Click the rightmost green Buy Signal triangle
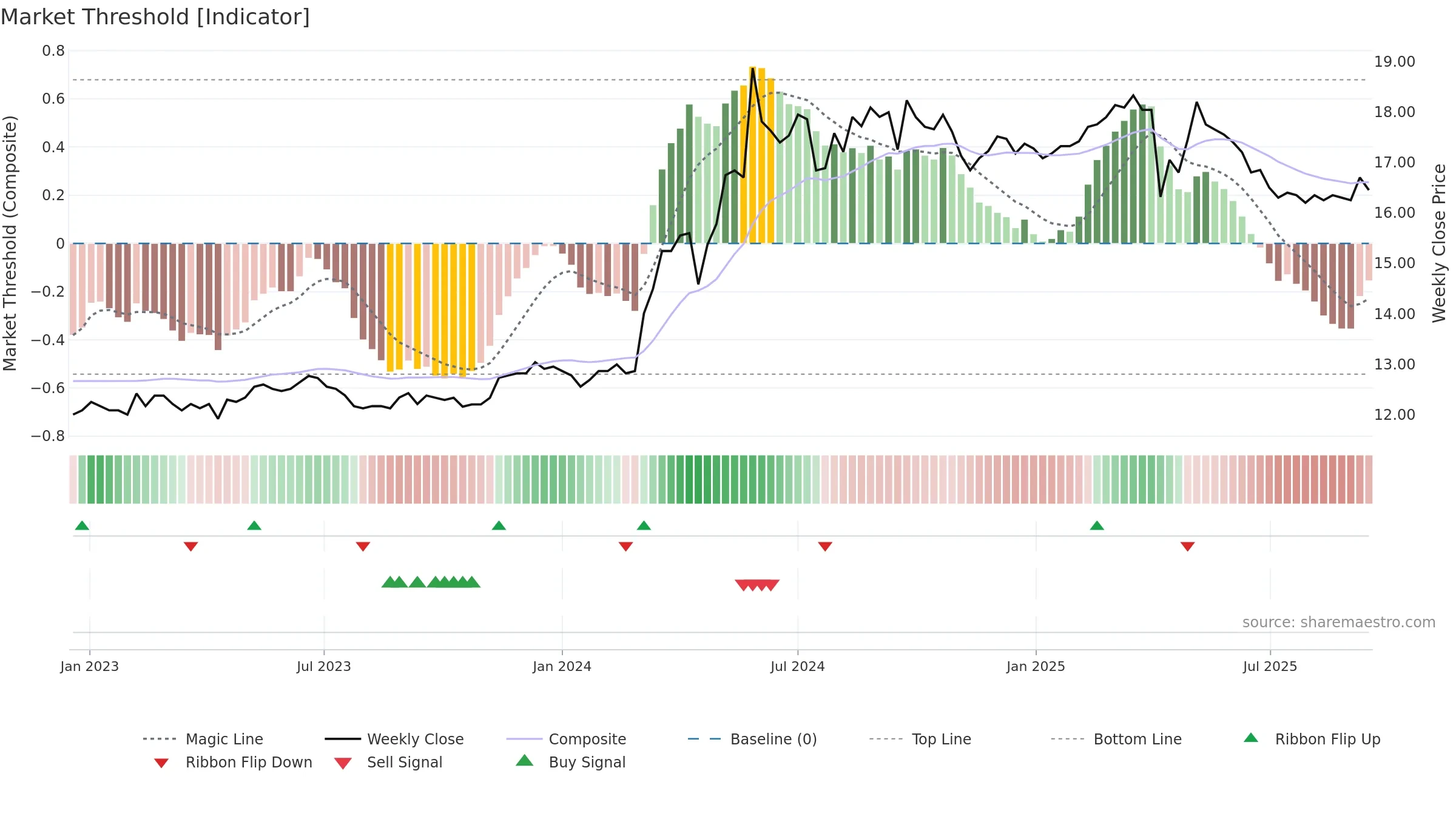The width and height of the screenshot is (1456, 819). tap(471, 582)
